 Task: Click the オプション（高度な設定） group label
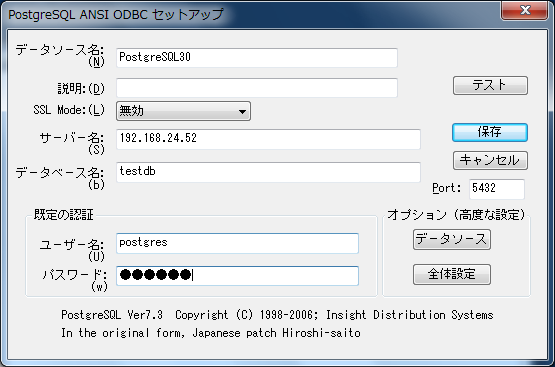tap(456, 214)
